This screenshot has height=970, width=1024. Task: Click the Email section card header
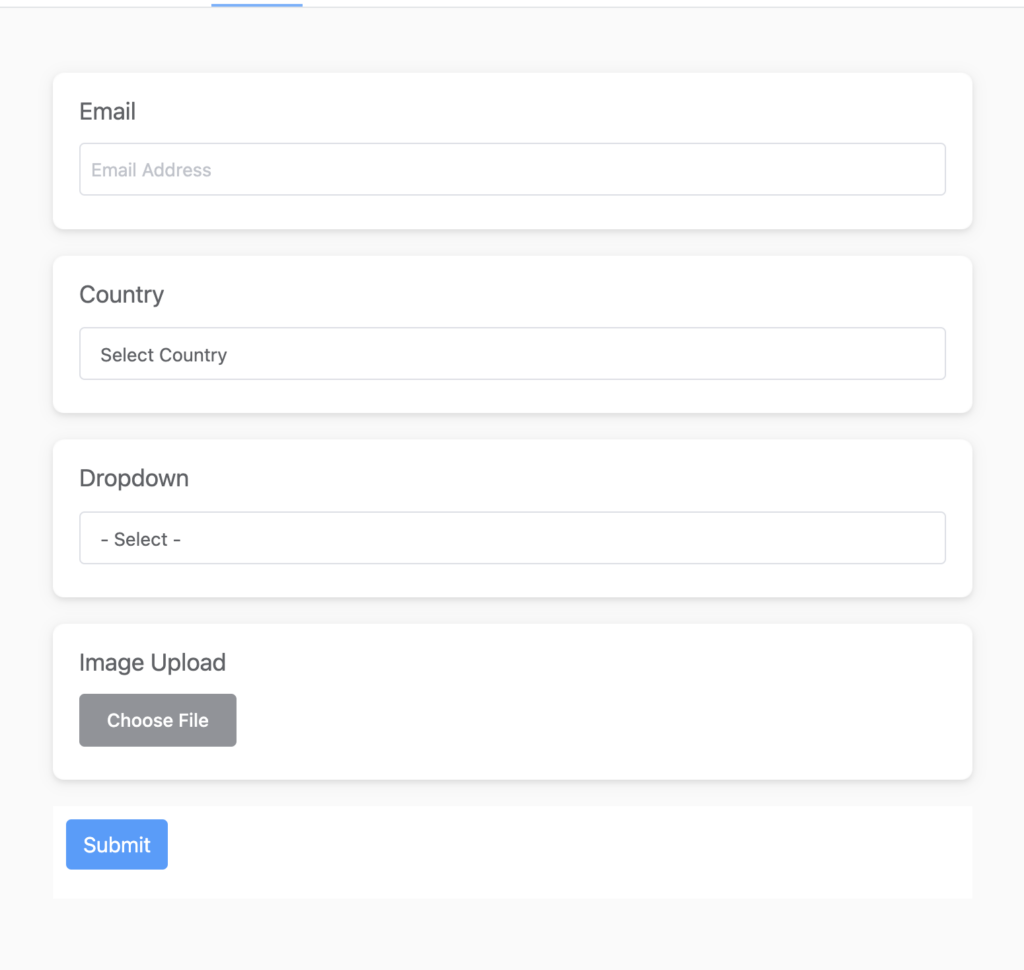107,112
